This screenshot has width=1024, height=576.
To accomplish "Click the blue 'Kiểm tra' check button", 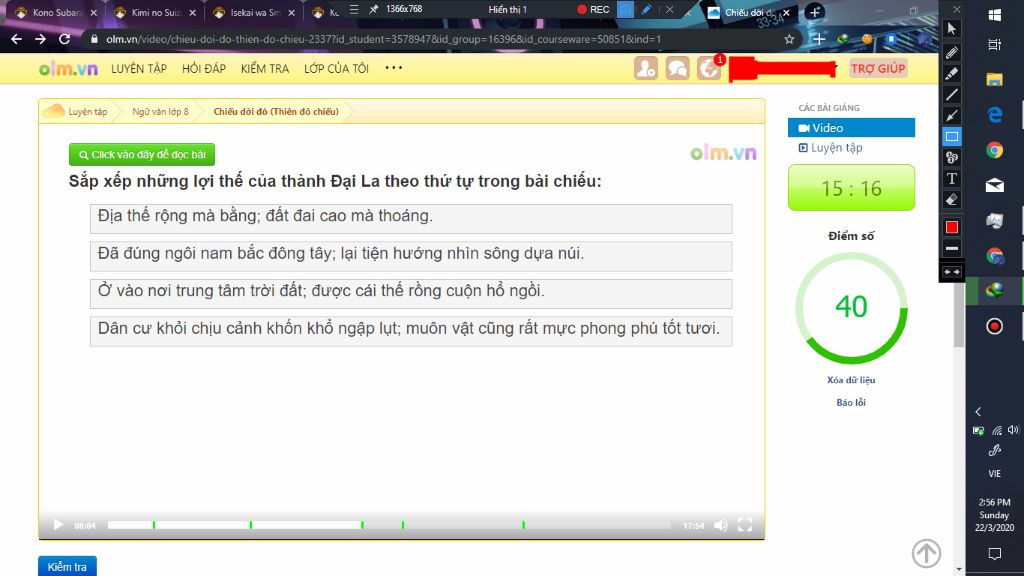I will pos(67,566).
